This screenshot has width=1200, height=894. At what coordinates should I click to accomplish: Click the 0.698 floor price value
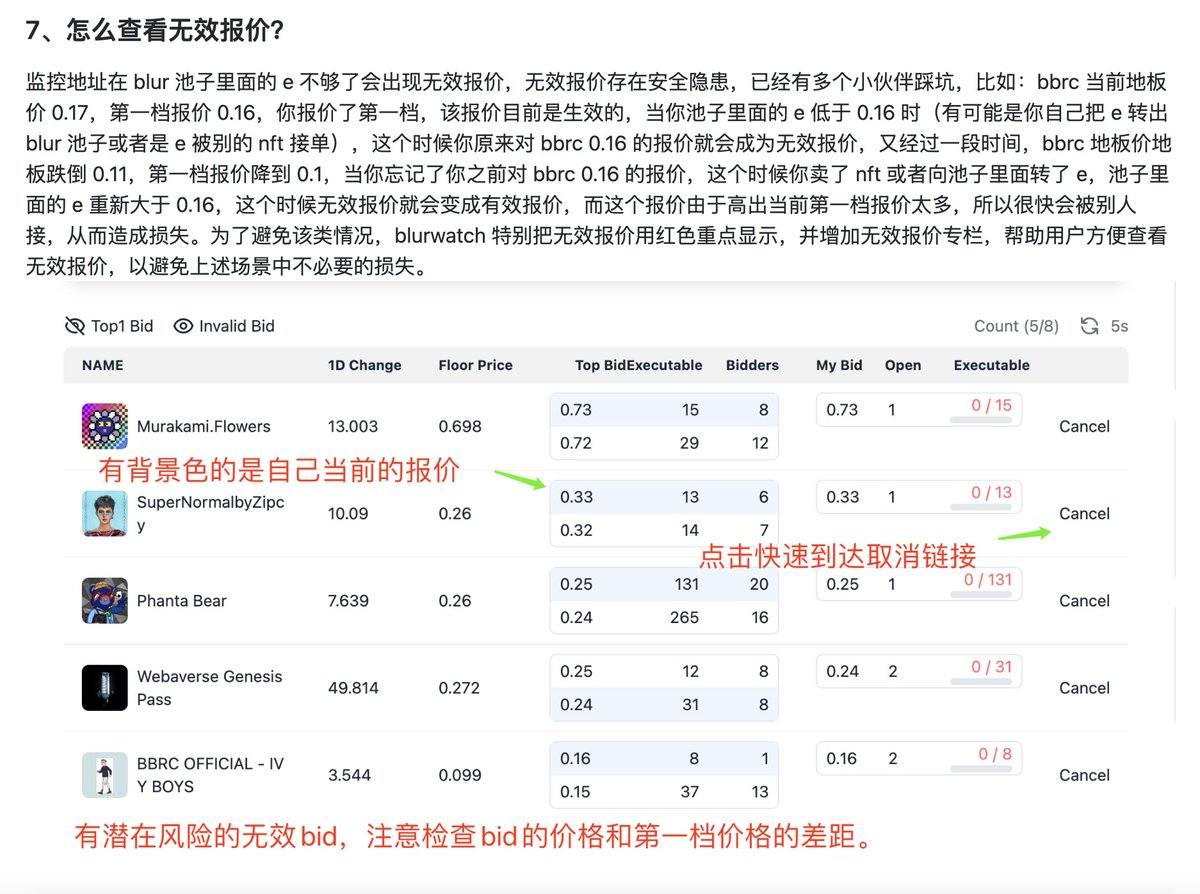point(460,426)
